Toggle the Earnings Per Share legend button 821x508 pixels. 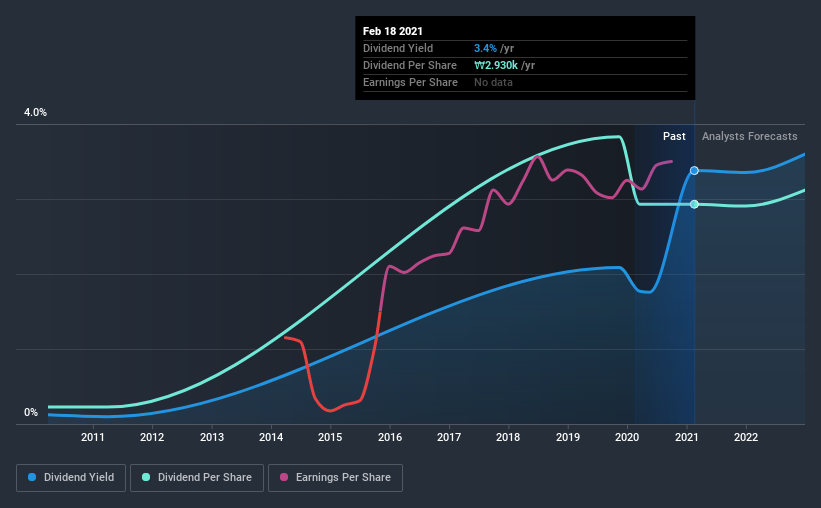(335, 478)
